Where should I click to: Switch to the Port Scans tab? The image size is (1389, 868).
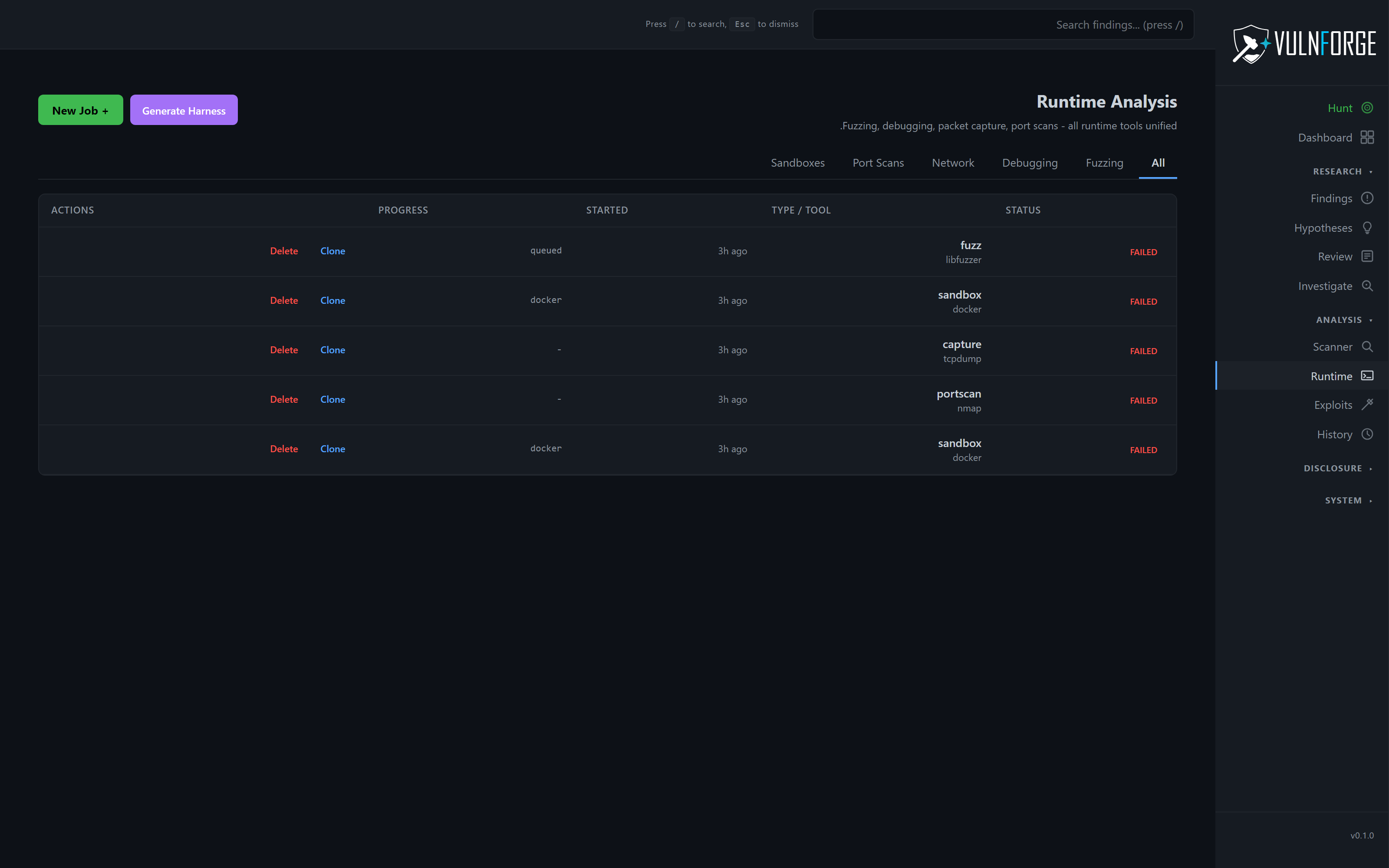click(878, 163)
